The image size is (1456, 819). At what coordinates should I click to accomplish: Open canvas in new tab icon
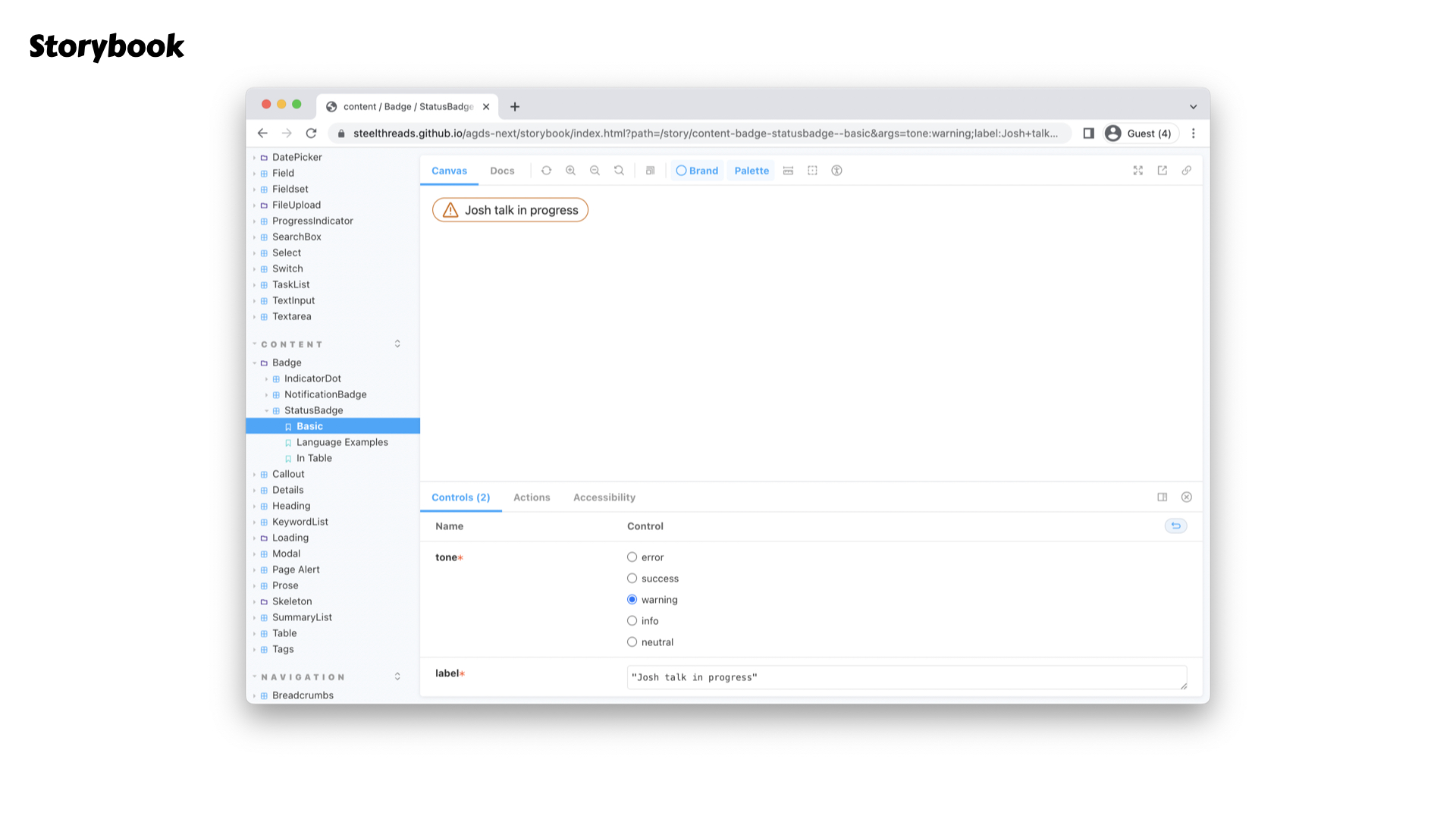click(x=1162, y=171)
